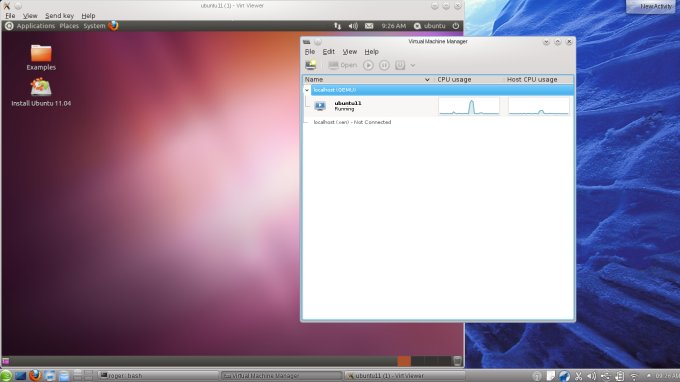This screenshot has height=382, width=680.
Task: Click the Ubuntu panel volume icon
Action: pyautogui.click(x=353, y=26)
